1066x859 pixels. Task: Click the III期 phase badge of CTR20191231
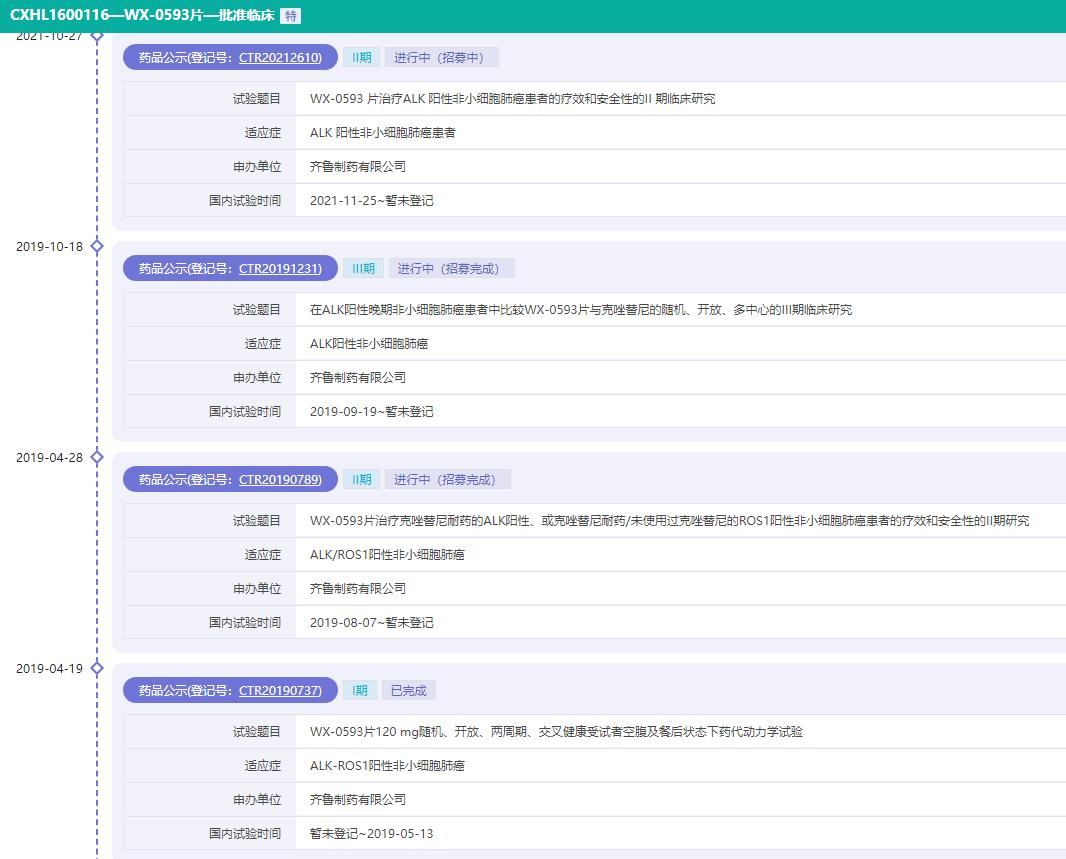coord(363,268)
